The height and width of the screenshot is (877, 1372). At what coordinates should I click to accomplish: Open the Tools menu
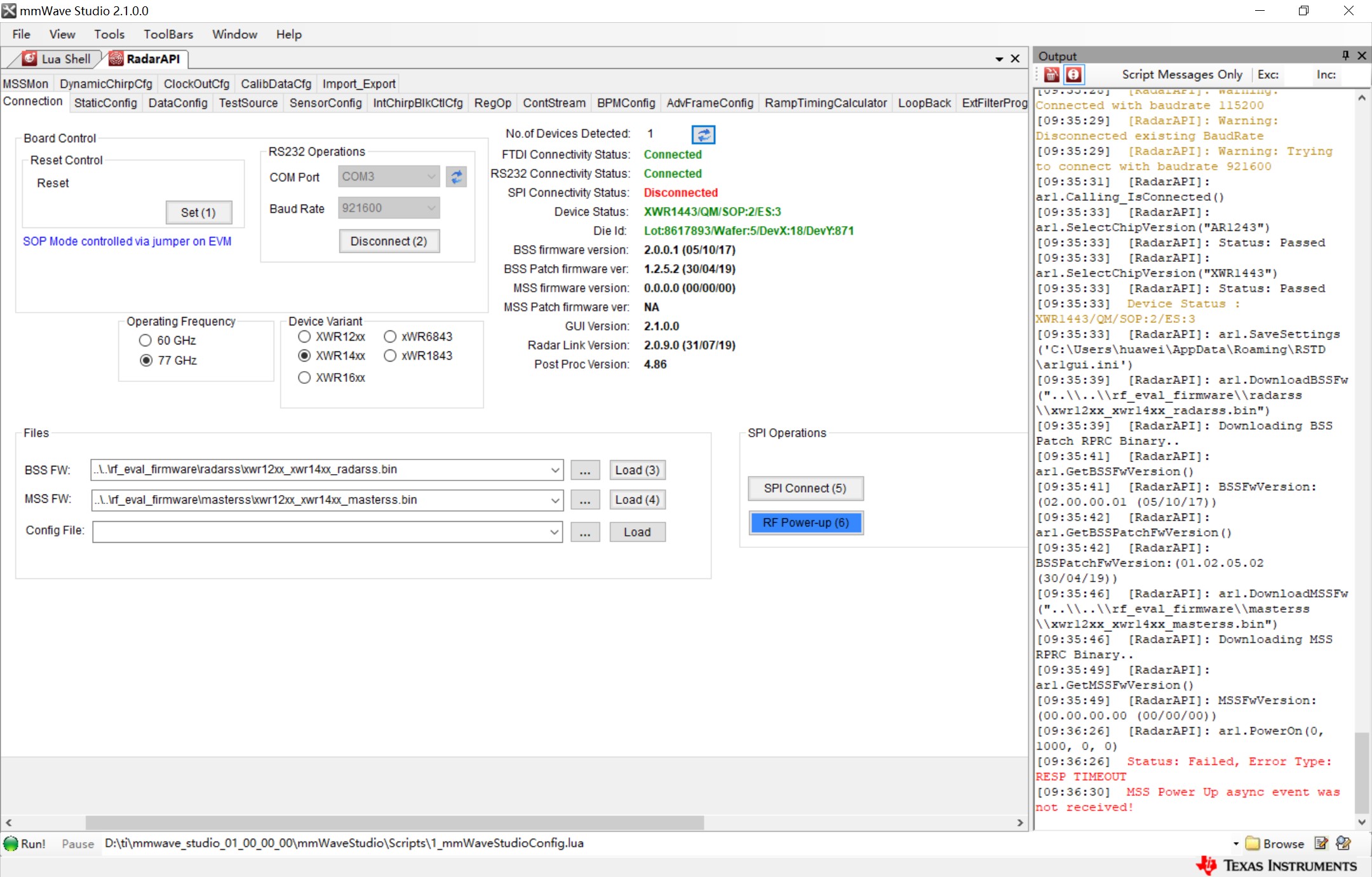coord(109,34)
